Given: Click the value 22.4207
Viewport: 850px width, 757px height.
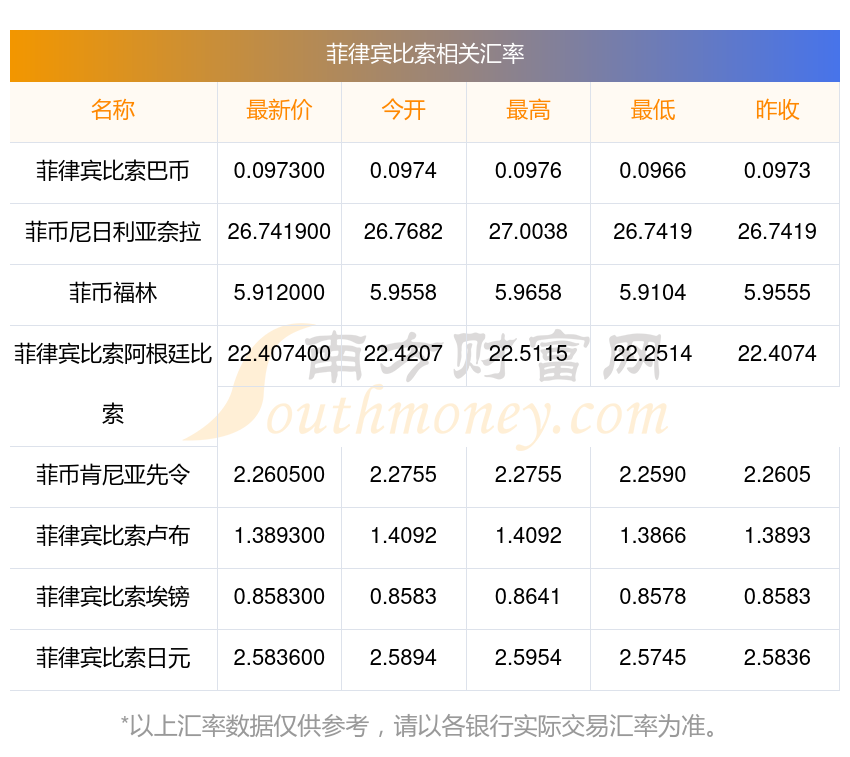Looking at the screenshot, I should (x=403, y=354).
